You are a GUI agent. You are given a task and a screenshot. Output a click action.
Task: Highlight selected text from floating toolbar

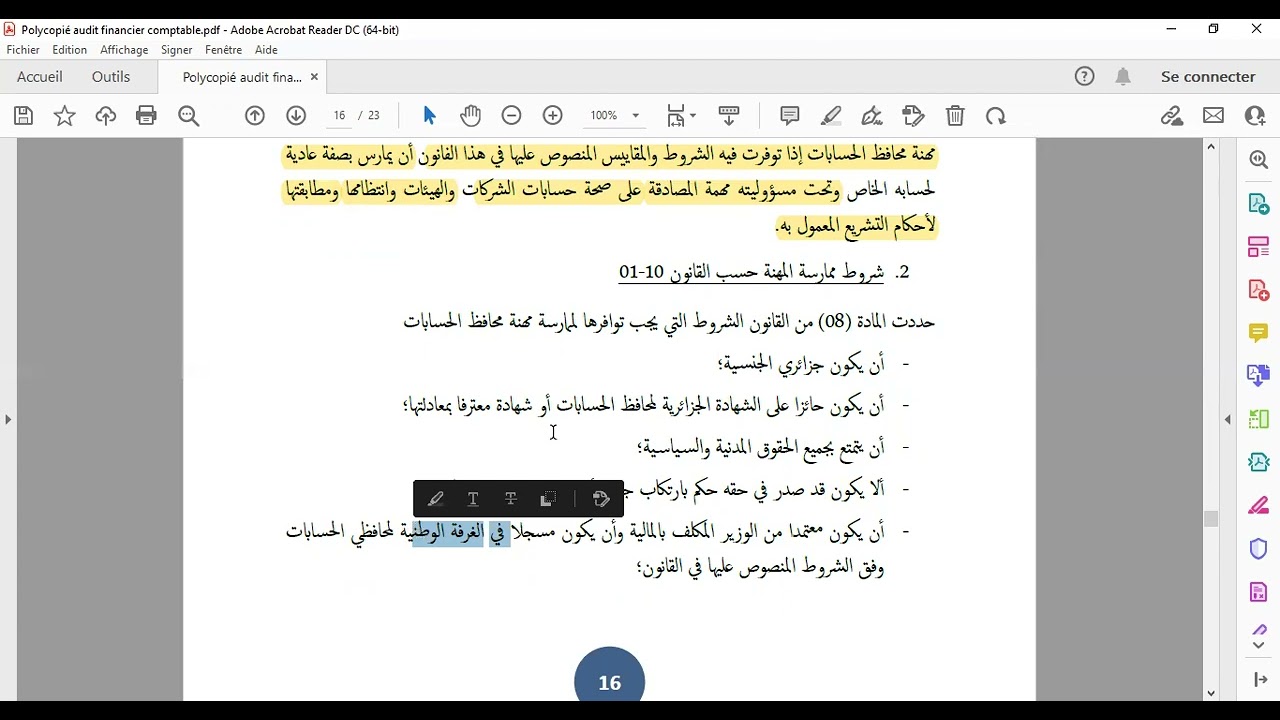point(436,499)
